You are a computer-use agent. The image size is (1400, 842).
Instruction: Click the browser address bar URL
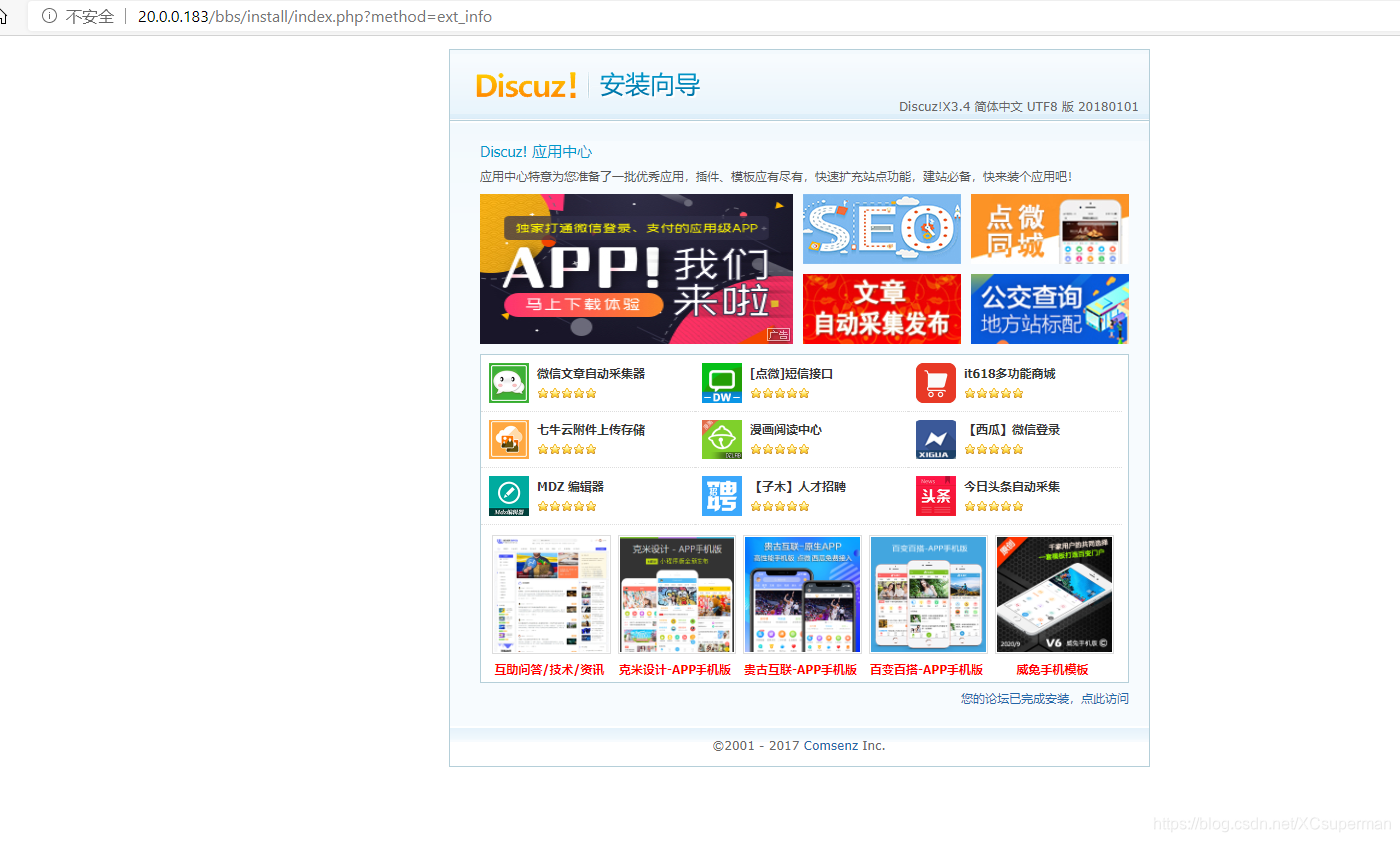click(315, 16)
